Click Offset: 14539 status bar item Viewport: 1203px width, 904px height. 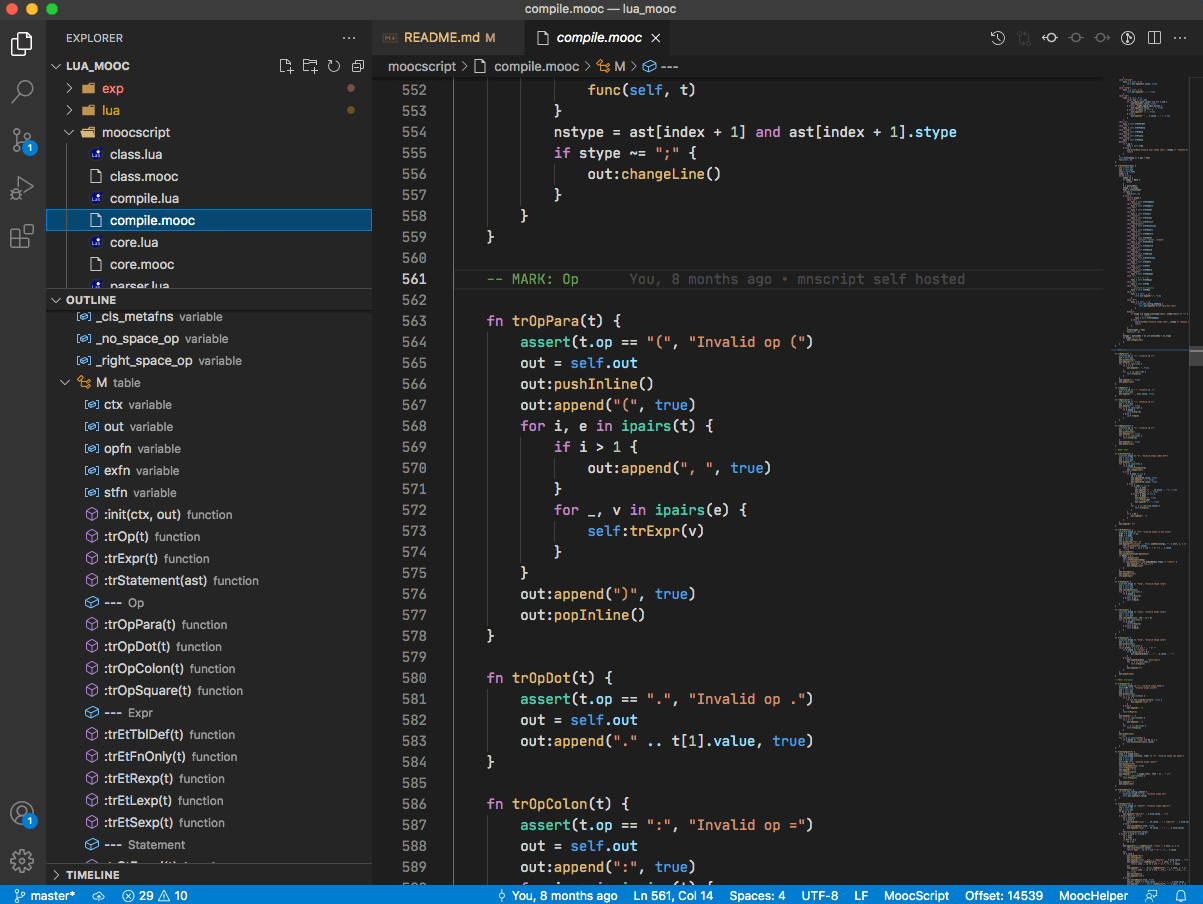click(1004, 895)
